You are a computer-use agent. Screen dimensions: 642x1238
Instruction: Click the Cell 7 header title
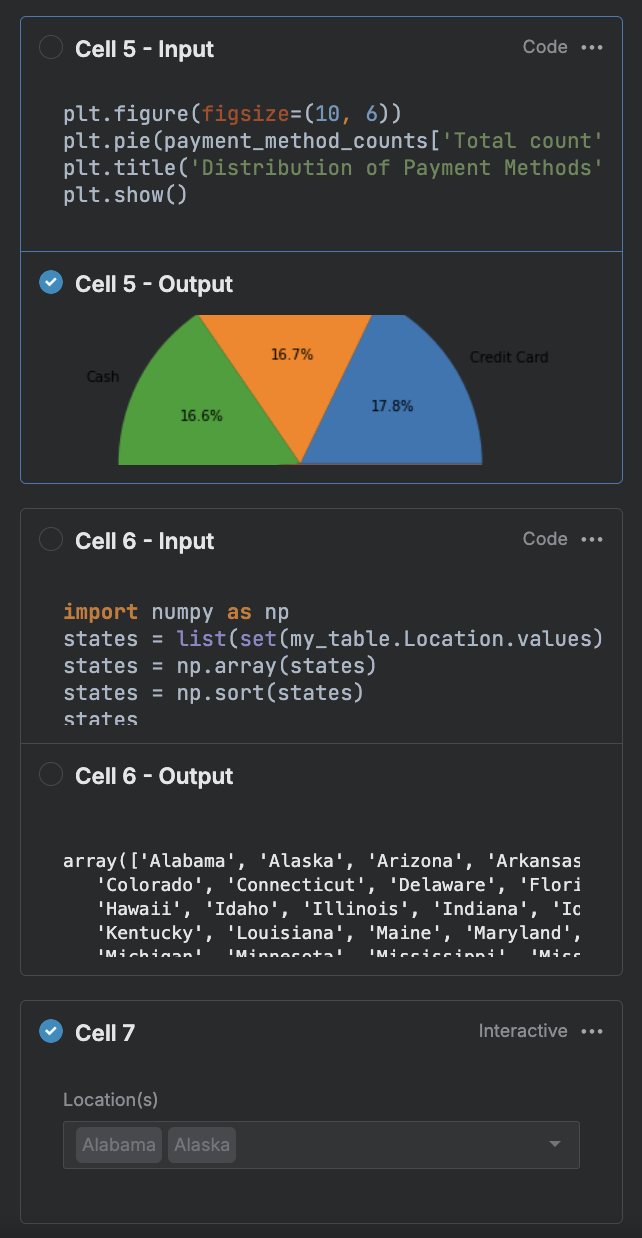tap(109, 1031)
